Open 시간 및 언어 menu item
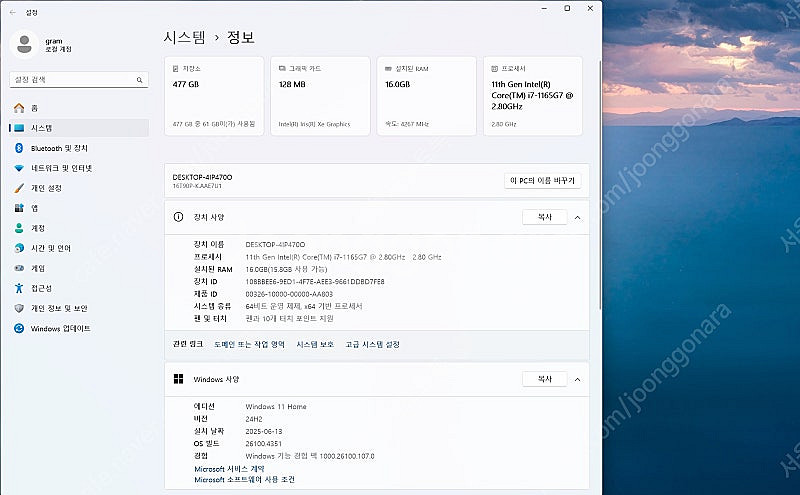The width and height of the screenshot is (800, 495). 79,248
